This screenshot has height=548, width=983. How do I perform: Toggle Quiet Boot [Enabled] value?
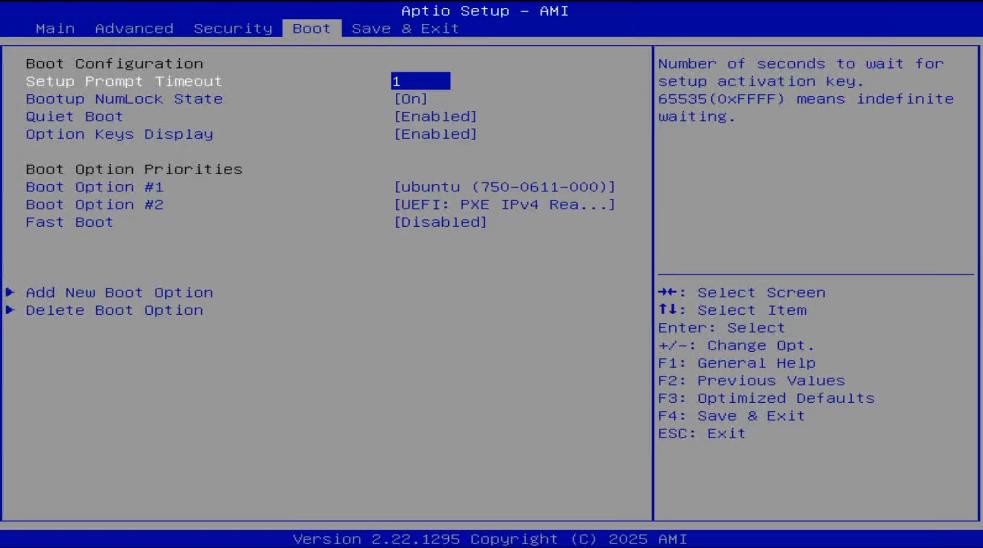click(436, 117)
